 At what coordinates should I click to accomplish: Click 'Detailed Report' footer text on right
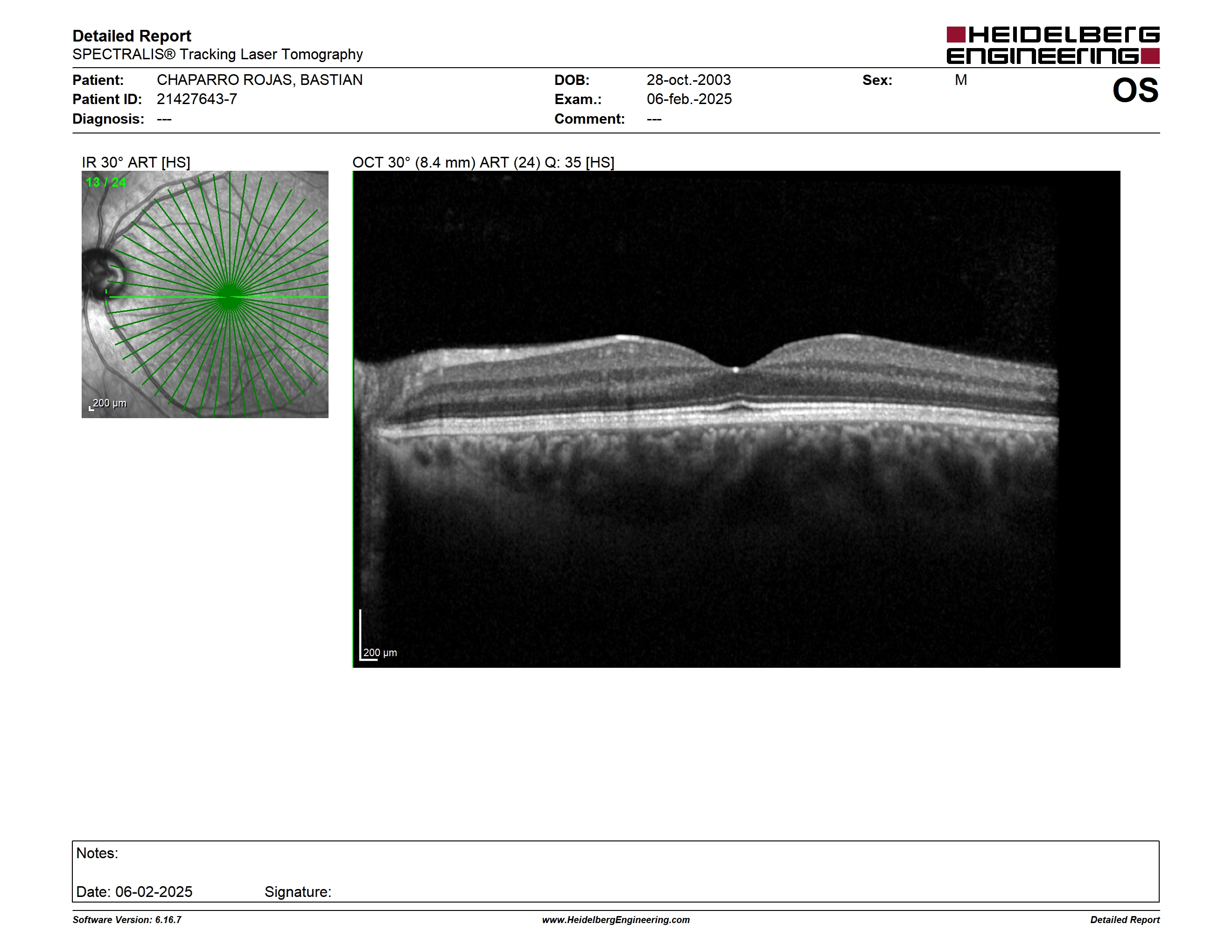click(x=1125, y=920)
